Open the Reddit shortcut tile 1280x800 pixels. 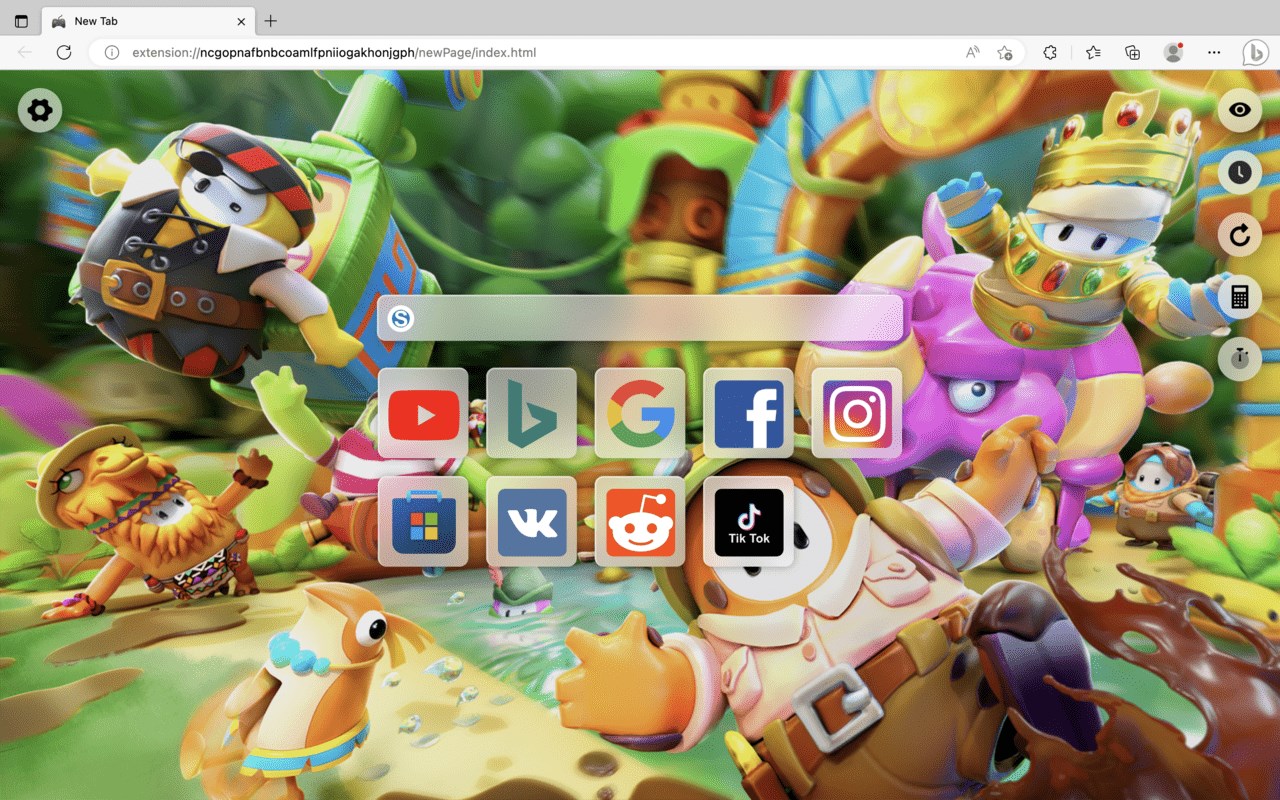(640, 521)
